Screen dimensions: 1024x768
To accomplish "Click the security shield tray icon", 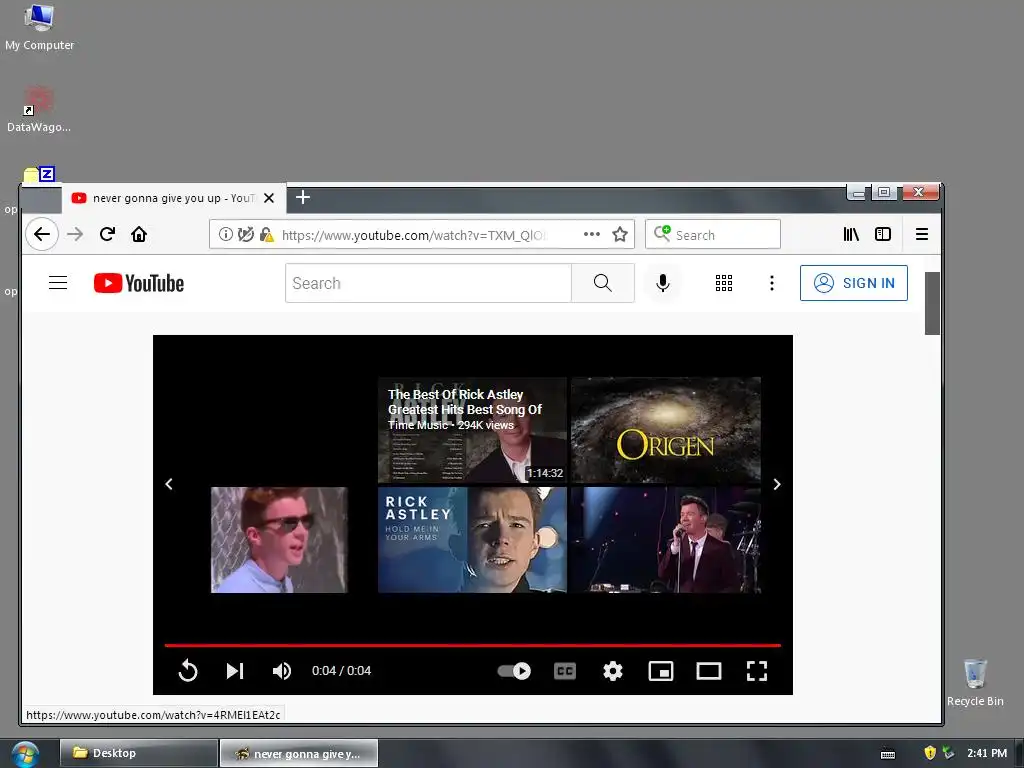I will pyautogui.click(x=930, y=753).
